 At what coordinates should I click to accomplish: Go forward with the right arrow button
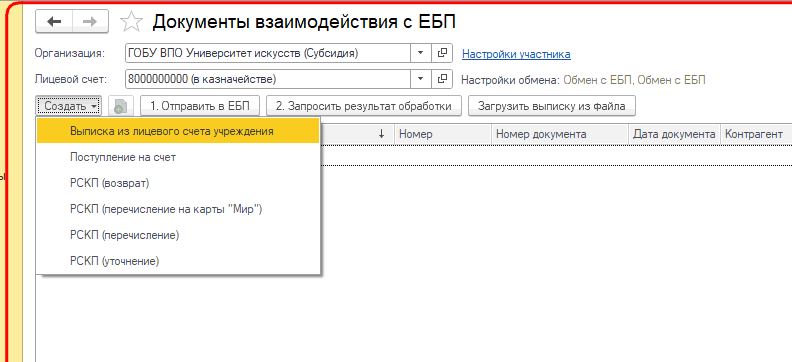click(x=90, y=22)
